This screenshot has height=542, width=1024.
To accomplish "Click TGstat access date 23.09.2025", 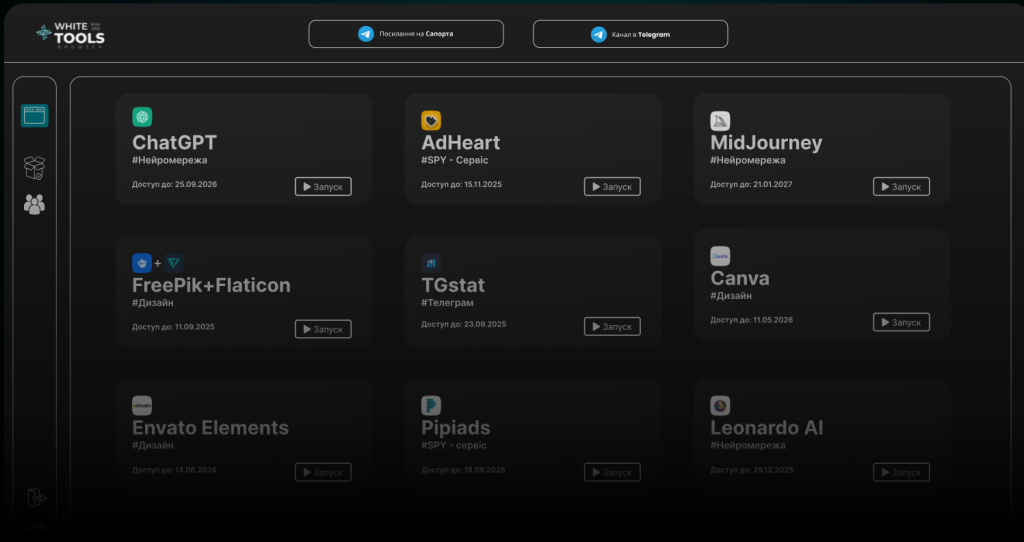I will tap(464, 324).
